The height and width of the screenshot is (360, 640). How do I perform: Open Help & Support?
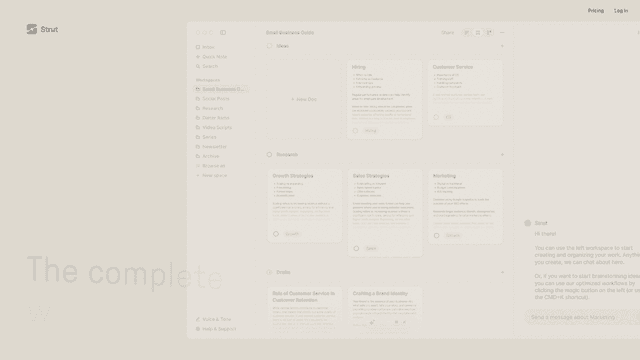click(x=216, y=329)
